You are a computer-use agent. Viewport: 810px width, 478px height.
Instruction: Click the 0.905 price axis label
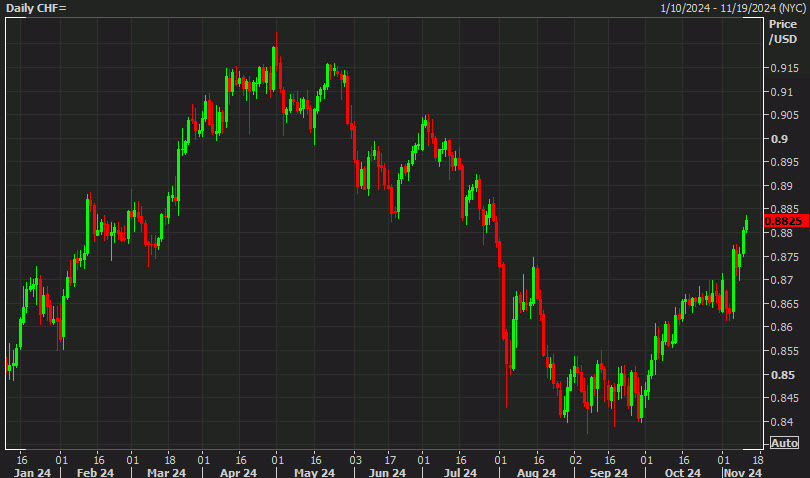coord(784,115)
